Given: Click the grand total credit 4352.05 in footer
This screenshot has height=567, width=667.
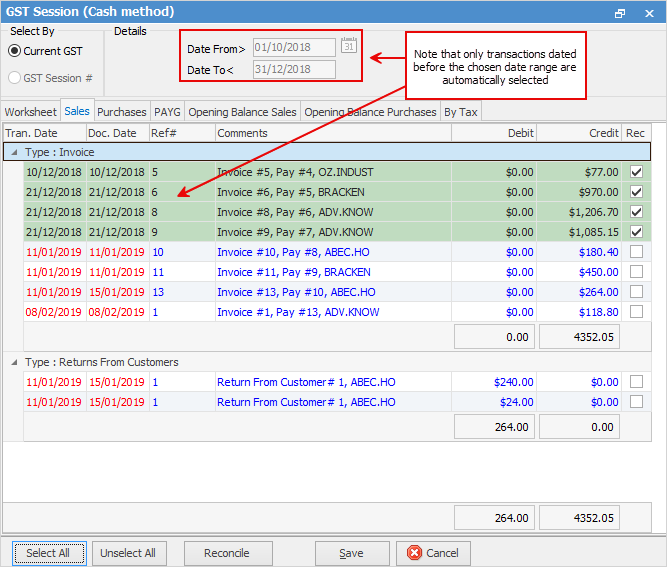Looking at the screenshot, I should (x=579, y=518).
